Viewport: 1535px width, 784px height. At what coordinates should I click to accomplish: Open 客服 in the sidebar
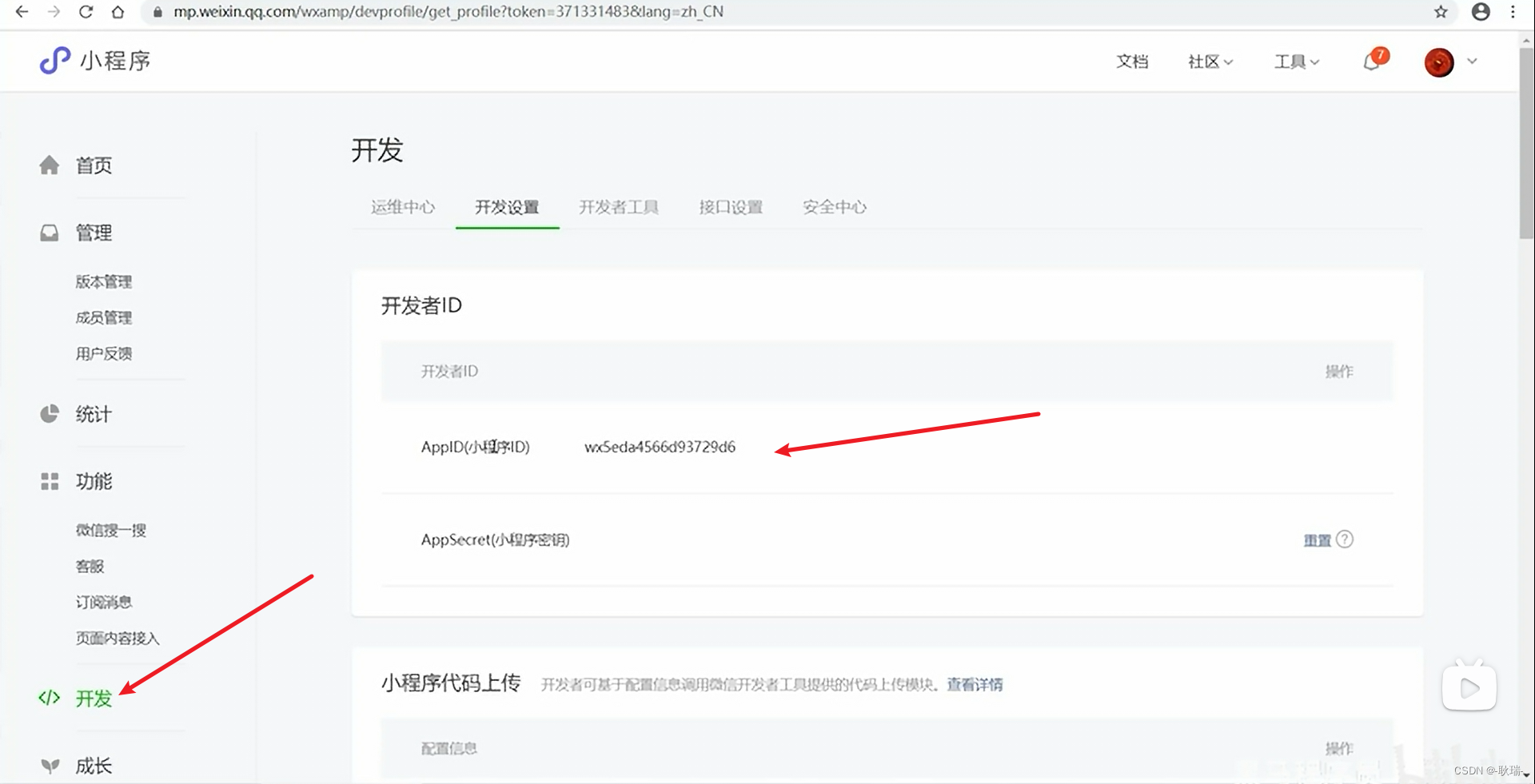(90, 566)
